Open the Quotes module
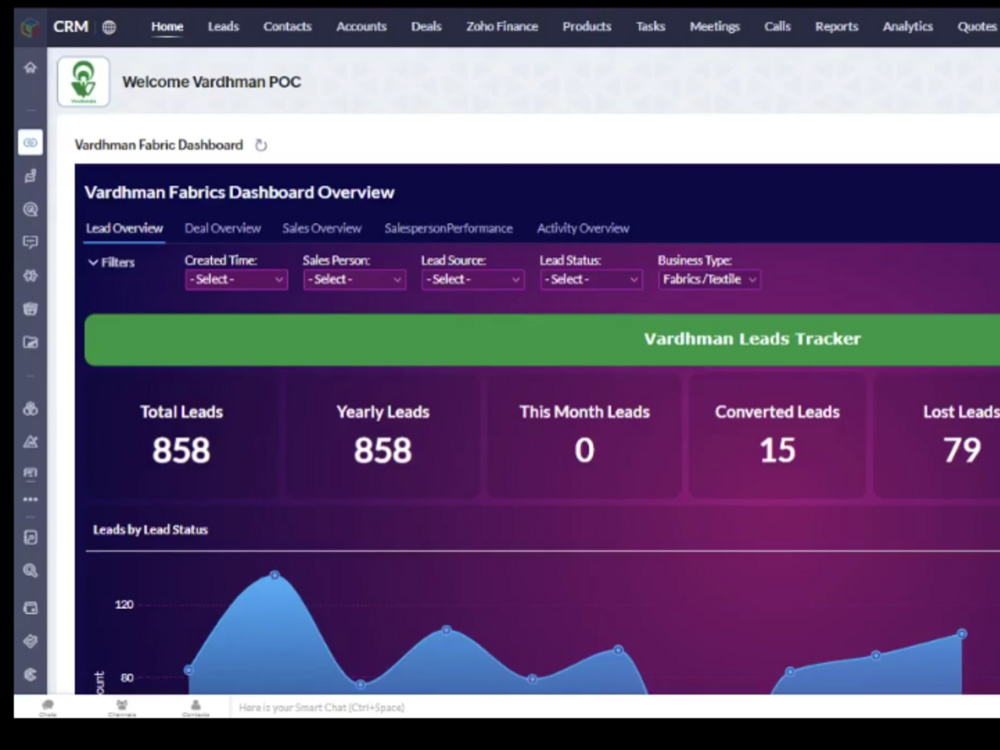 pos(977,27)
